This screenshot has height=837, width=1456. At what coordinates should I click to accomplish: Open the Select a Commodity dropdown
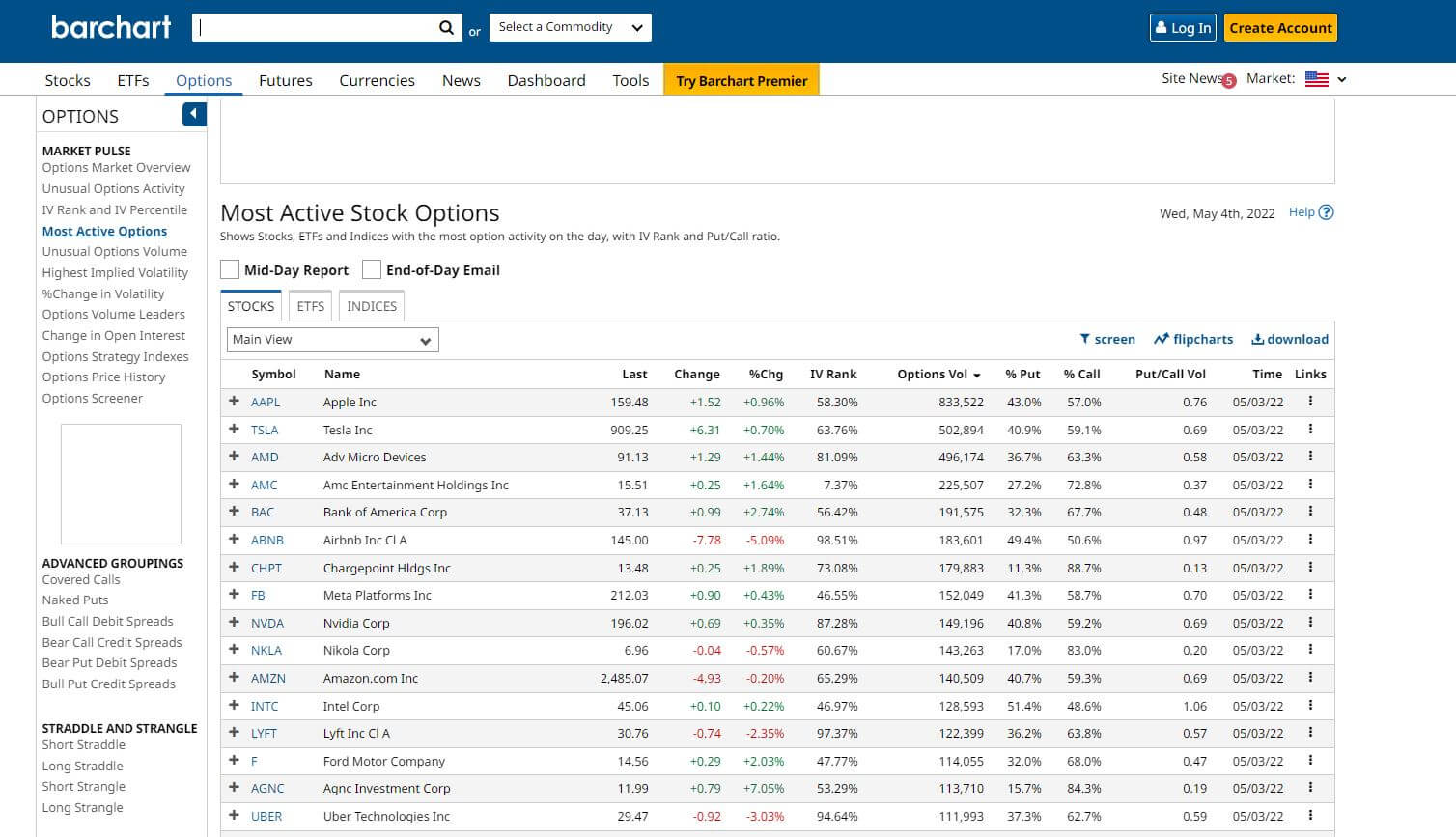(x=571, y=27)
